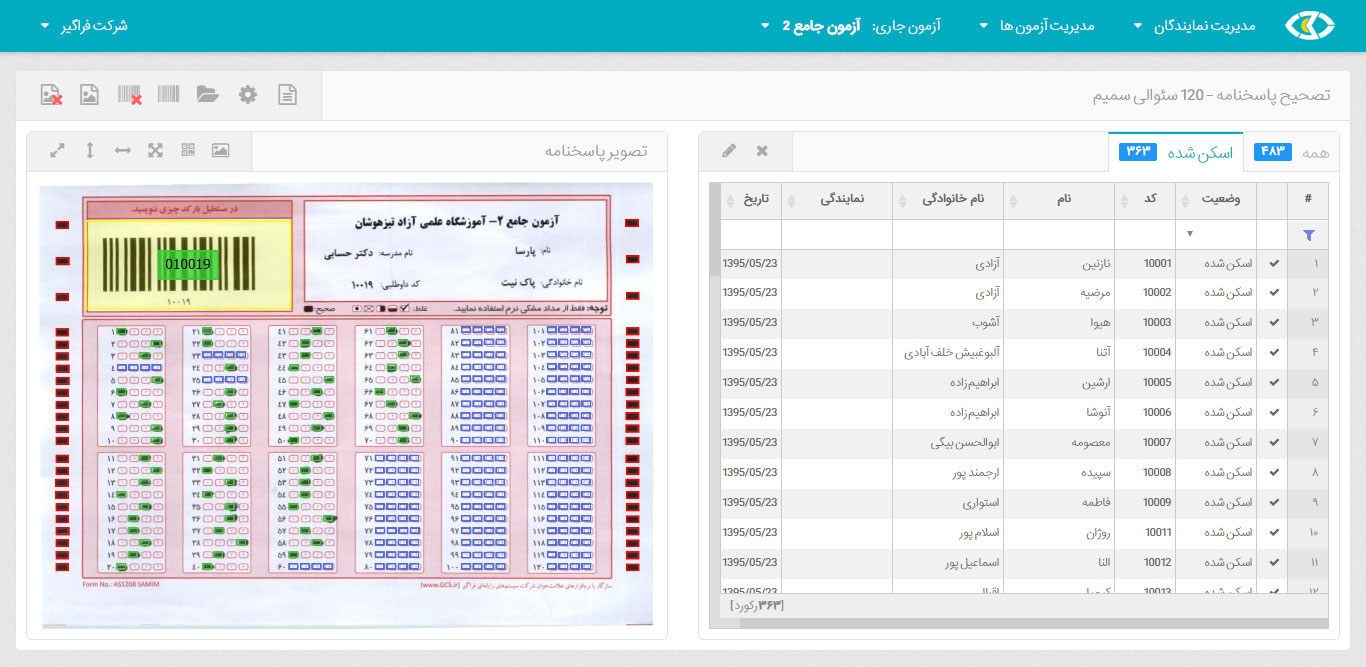Click the delete barcode icon

[x=129, y=95]
